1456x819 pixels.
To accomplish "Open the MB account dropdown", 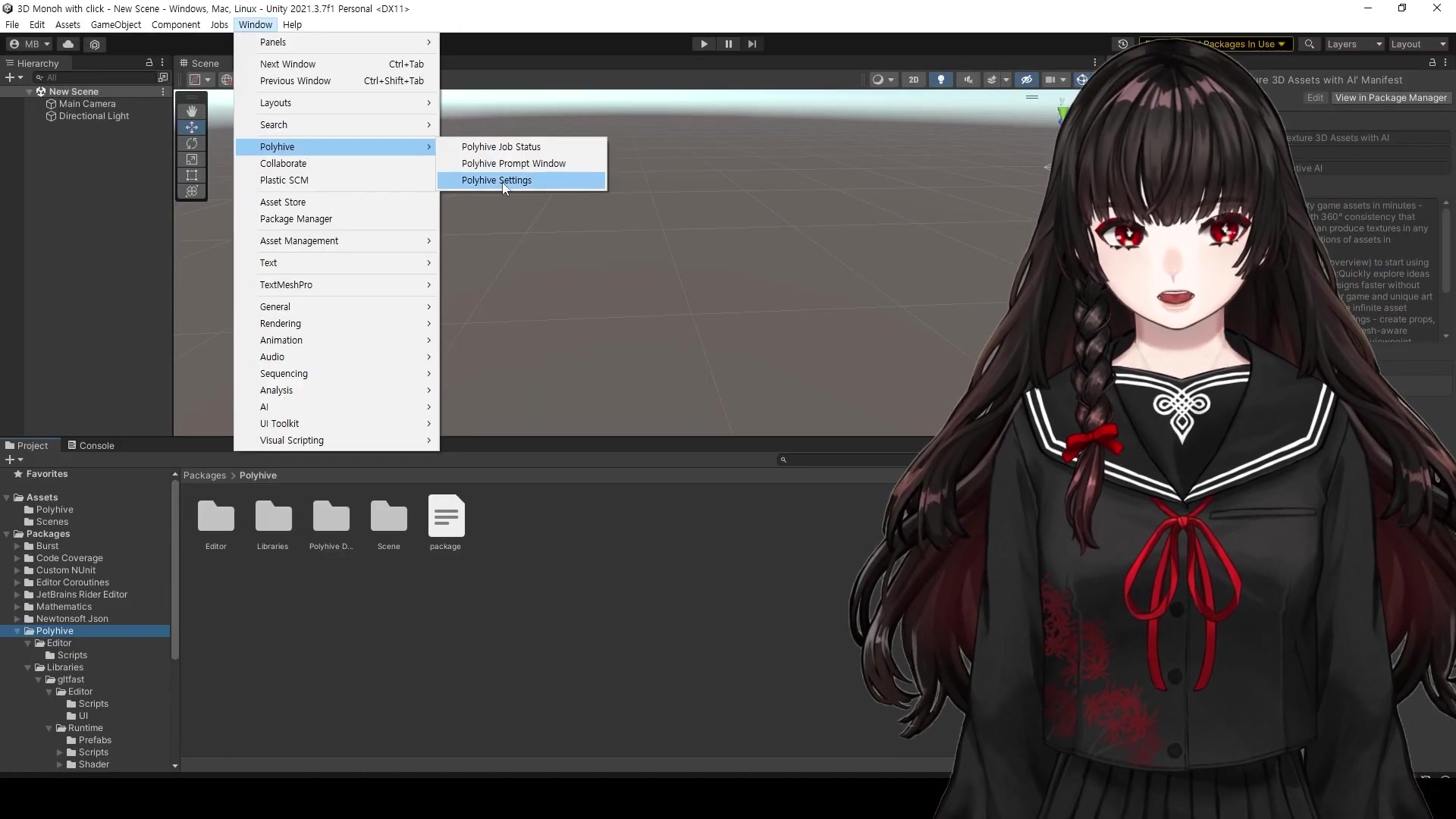I will (30, 44).
